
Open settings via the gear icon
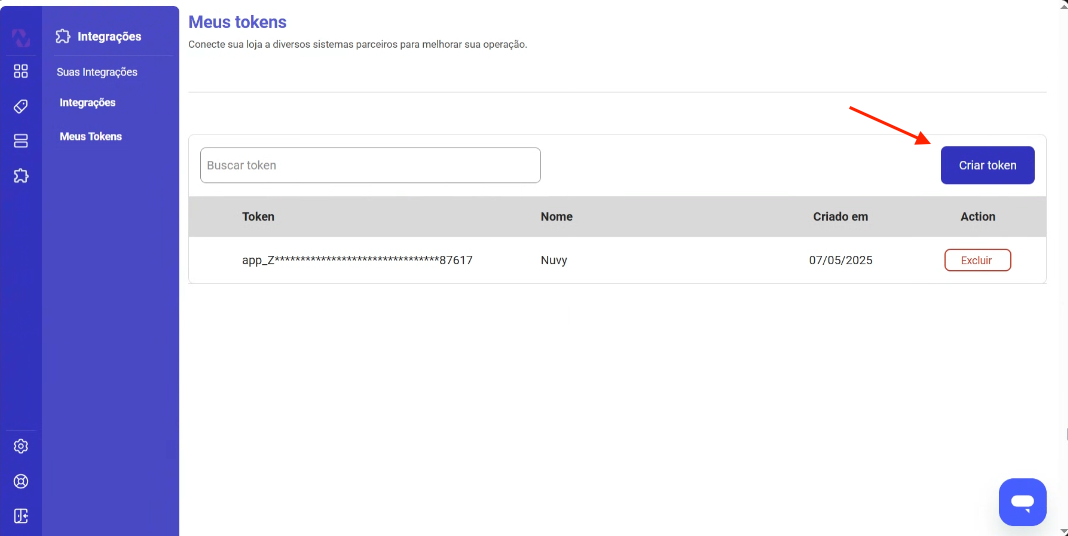(x=21, y=446)
